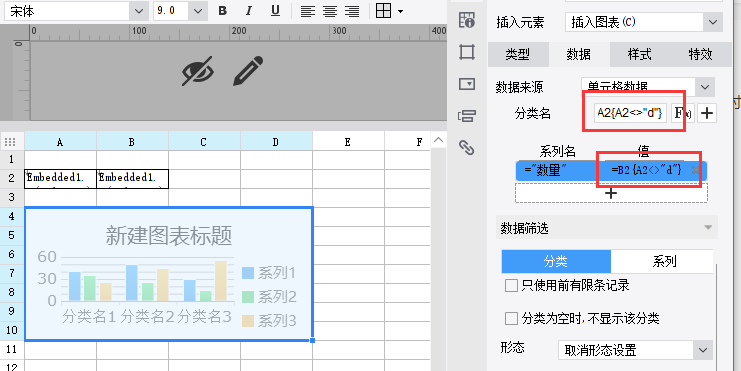Screen dimensions: 741x371
Task: Open the hyperlink icon in side panel
Action: [466, 148]
